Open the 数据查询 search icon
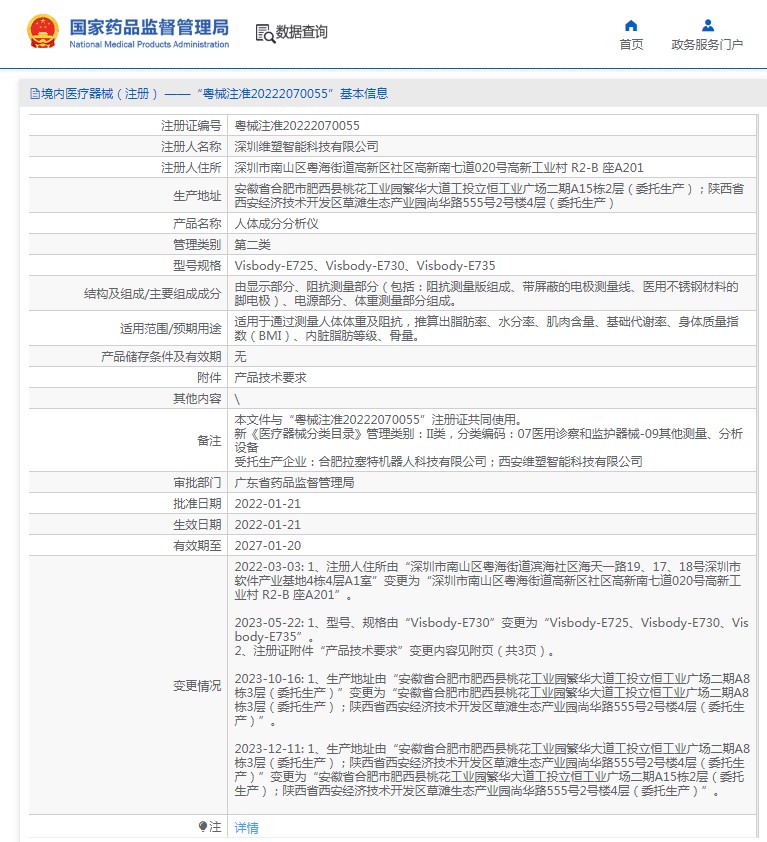The image size is (767, 842). [x=265, y=34]
